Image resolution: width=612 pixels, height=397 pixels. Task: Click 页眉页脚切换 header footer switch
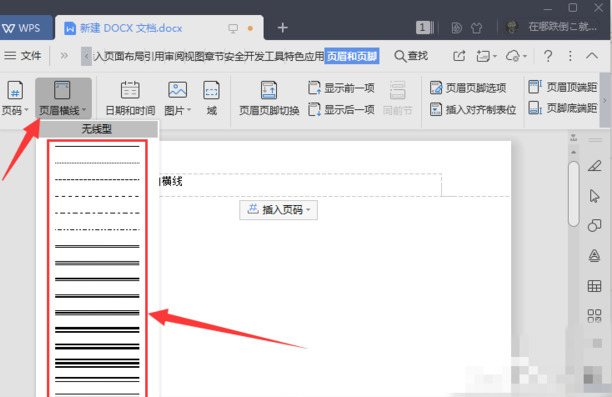click(x=269, y=98)
